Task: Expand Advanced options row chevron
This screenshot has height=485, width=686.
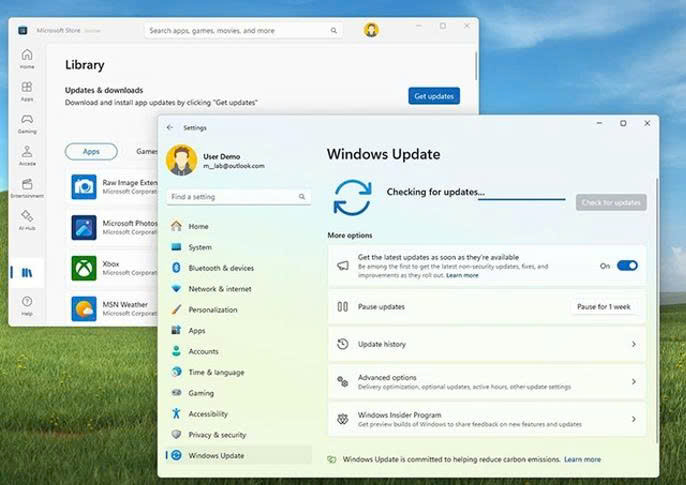Action: [x=634, y=382]
